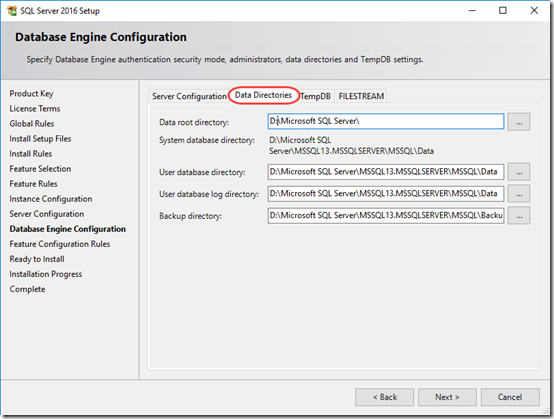The width and height of the screenshot is (554, 419).
Task: Select License Terms step in sidebar
Action: (x=35, y=108)
